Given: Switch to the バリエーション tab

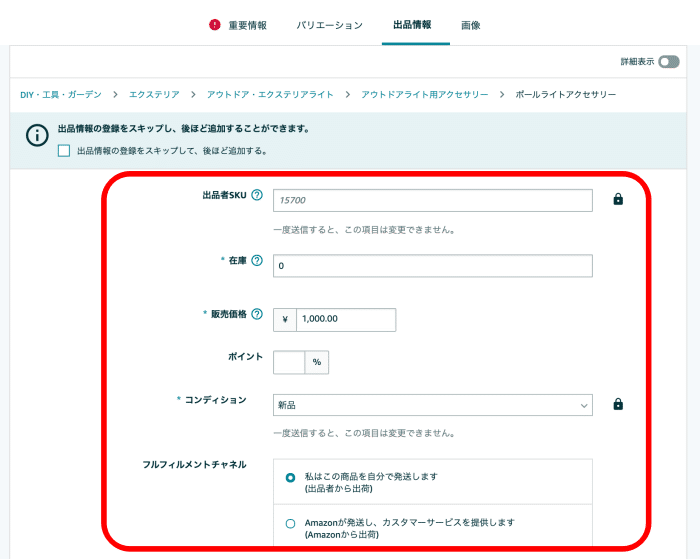Looking at the screenshot, I should 329,25.
